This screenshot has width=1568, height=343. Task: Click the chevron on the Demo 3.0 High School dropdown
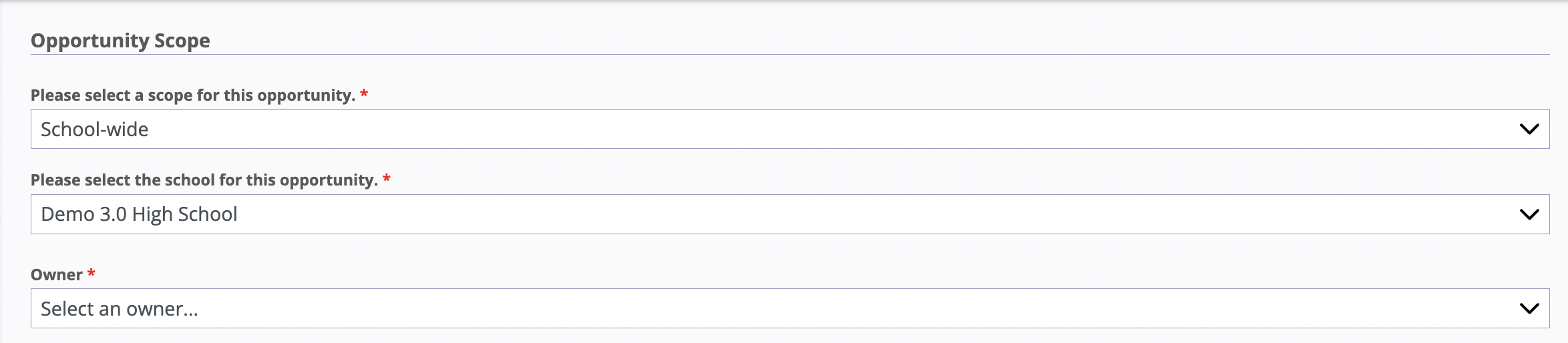1529,214
